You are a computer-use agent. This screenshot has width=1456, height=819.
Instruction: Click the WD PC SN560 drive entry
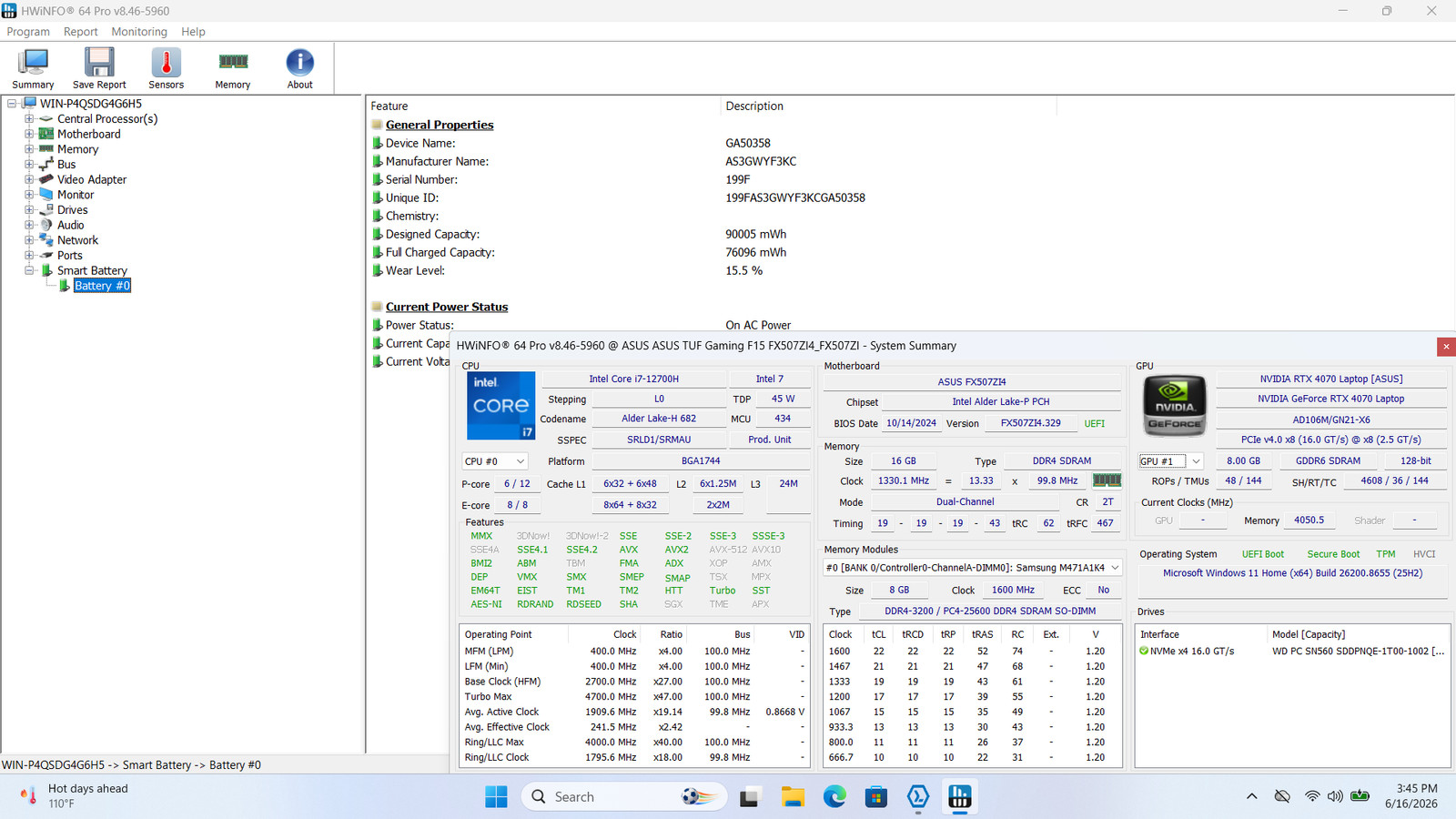coord(1292,652)
